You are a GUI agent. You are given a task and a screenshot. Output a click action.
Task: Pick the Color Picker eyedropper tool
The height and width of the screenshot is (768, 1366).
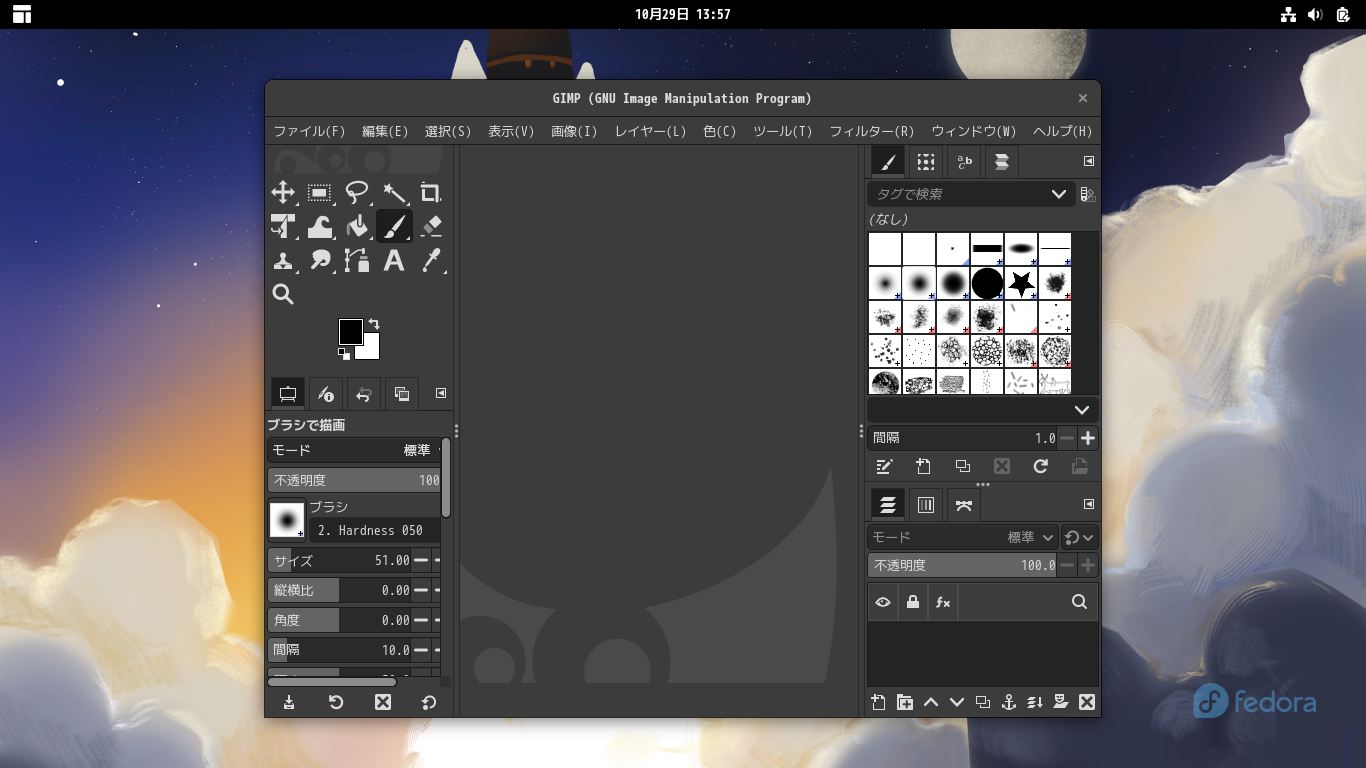(431, 261)
